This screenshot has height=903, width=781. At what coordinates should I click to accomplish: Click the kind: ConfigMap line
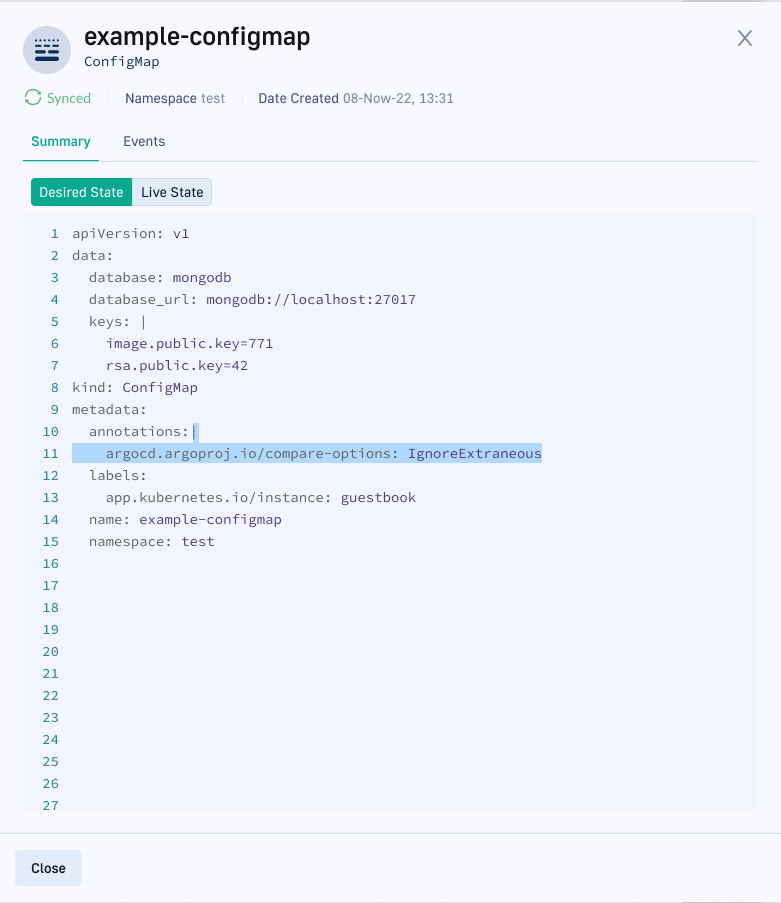[x=134, y=387]
